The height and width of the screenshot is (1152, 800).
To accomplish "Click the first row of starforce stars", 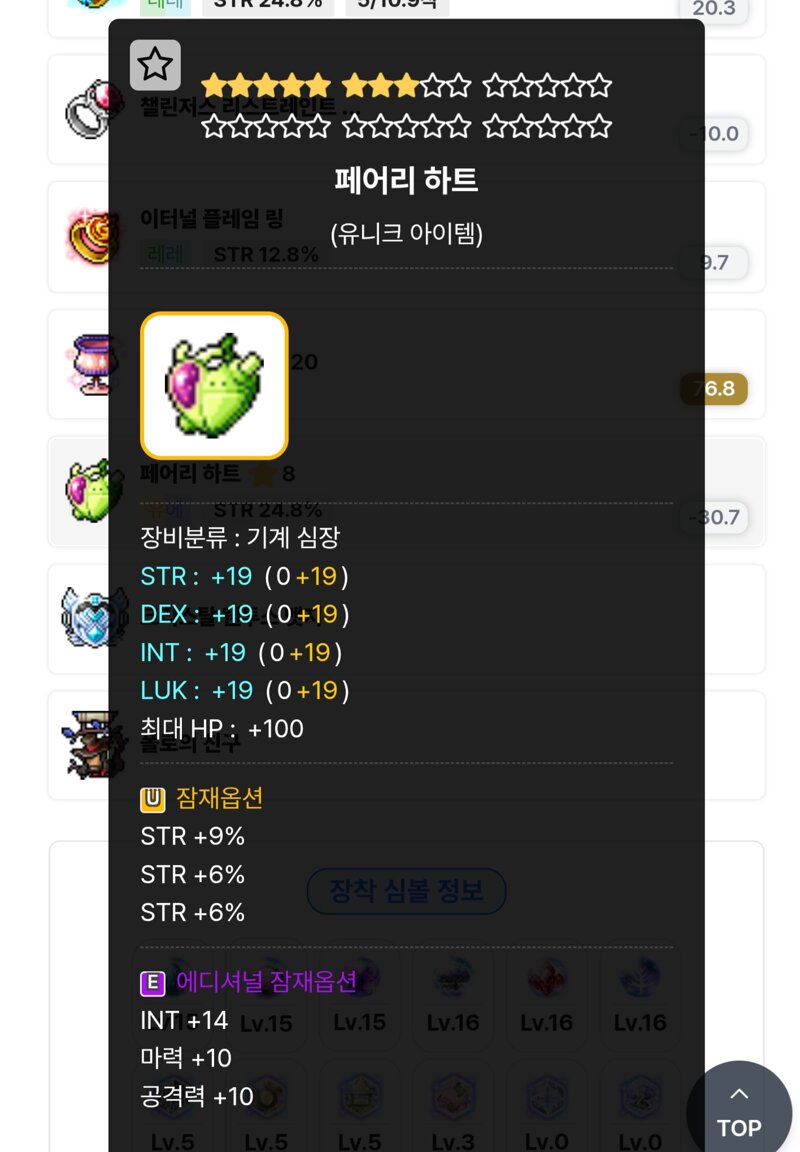I will pos(406,86).
